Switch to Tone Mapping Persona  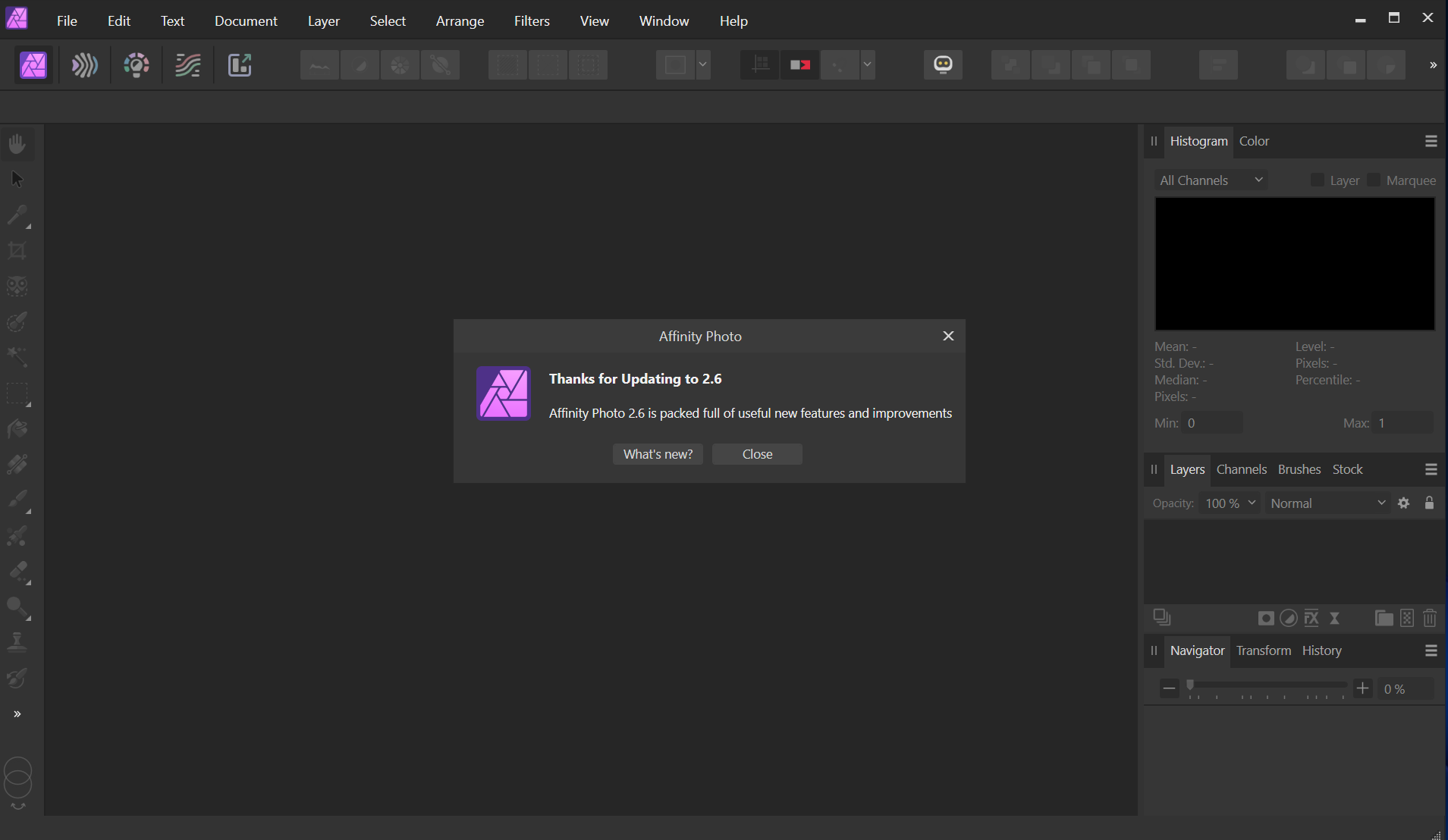pyautogui.click(x=187, y=65)
